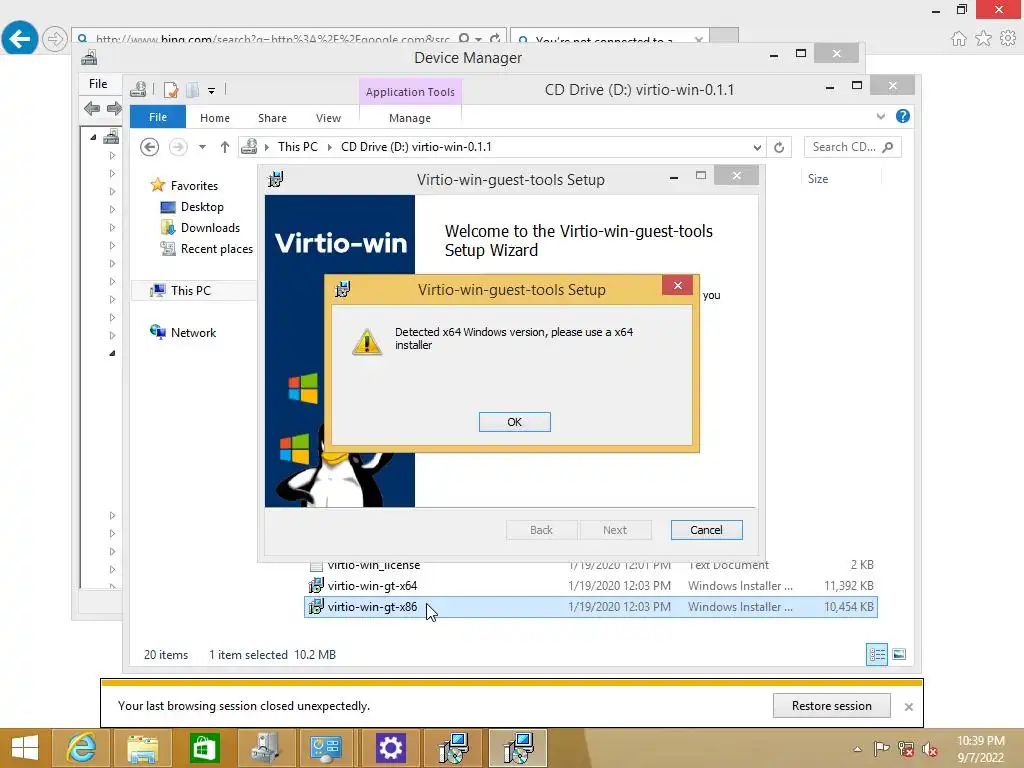This screenshot has height=768, width=1024.
Task: Click the Device Manager forward arrow toolbar icon
Action: pos(114,108)
